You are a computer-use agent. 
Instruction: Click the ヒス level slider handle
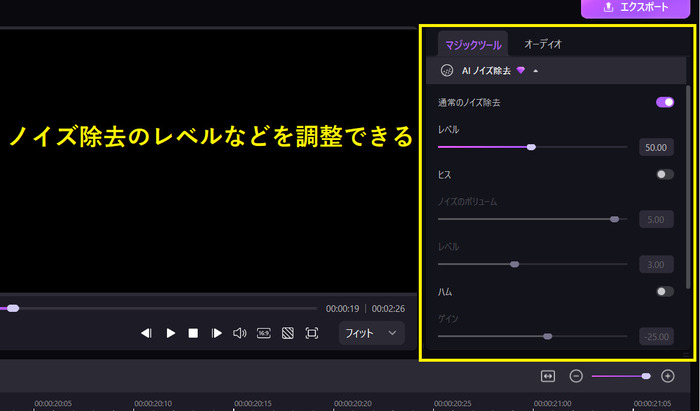[515, 264]
